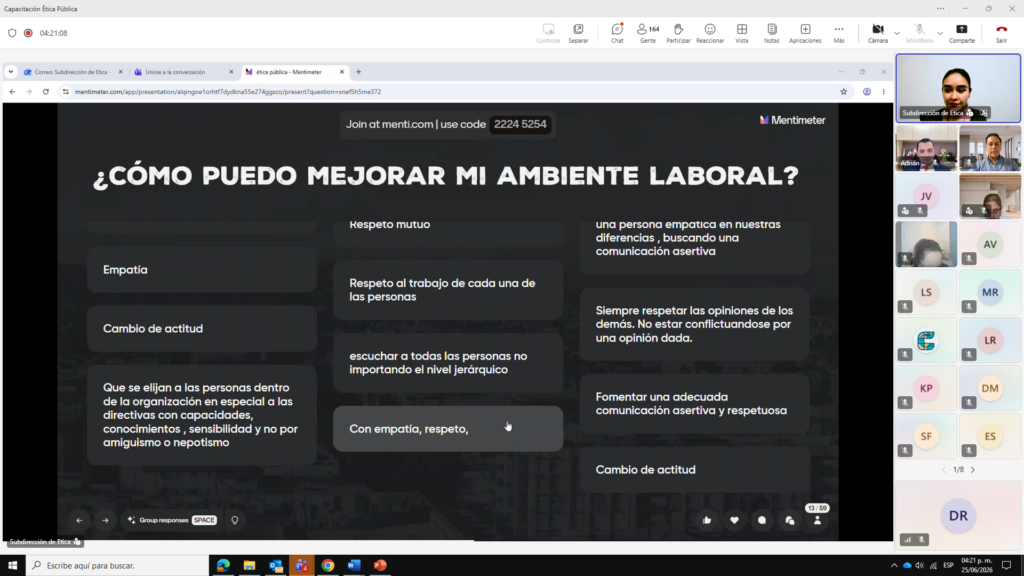This screenshot has width=1024, height=576.
Task: Open the Más more-actions menu
Action: [839, 33]
